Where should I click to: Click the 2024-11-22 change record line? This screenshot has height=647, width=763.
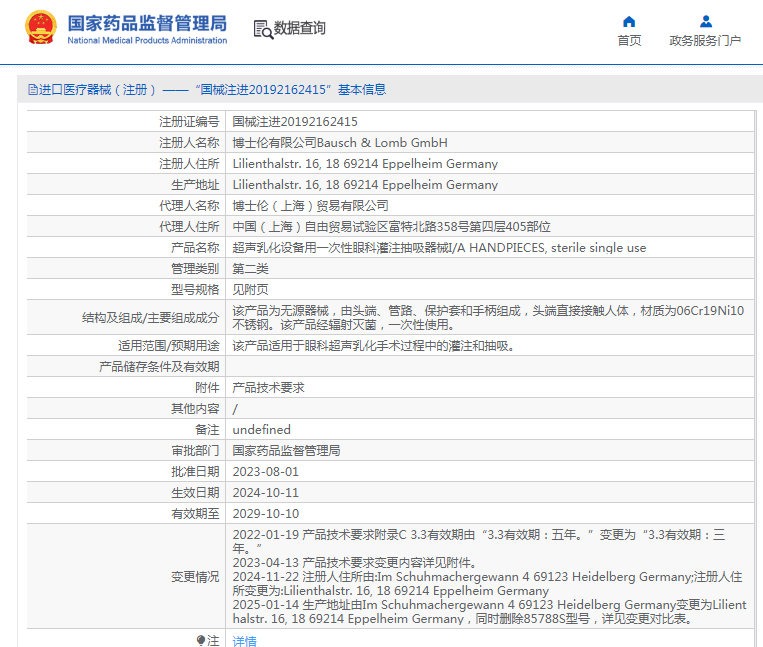[x=487, y=584]
